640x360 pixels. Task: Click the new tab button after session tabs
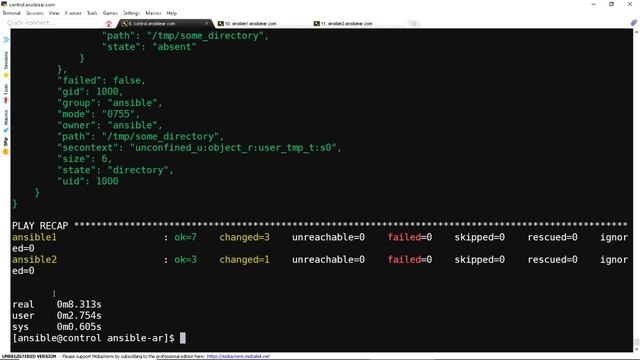point(413,24)
